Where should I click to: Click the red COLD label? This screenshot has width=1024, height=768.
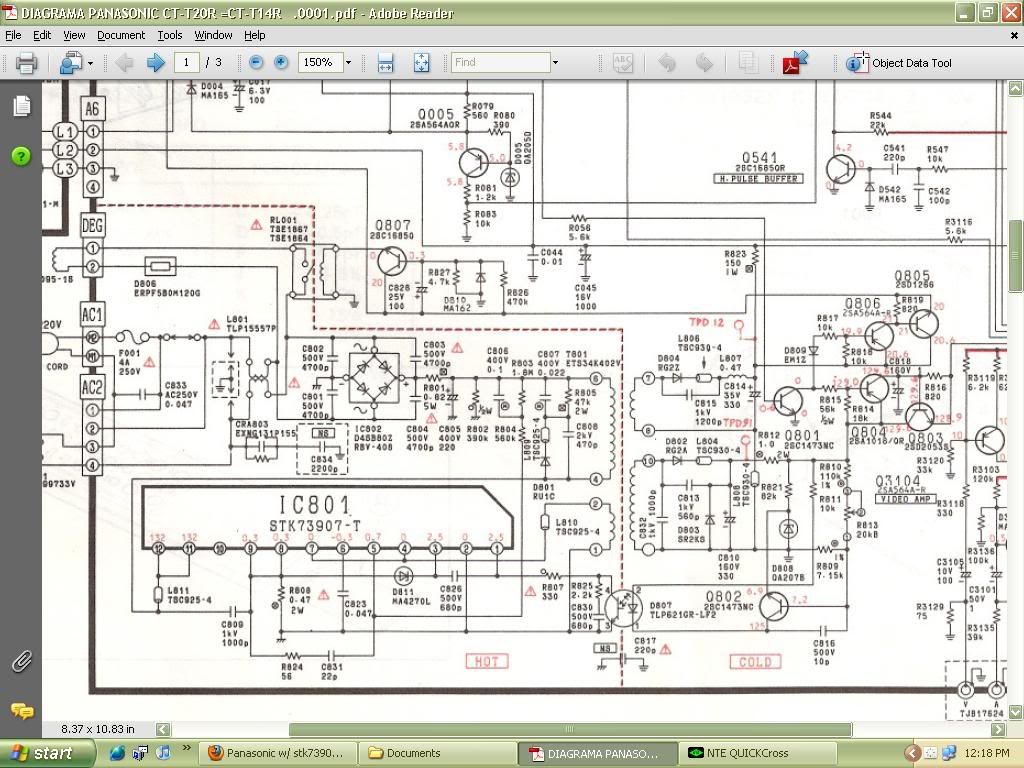pyautogui.click(x=755, y=662)
